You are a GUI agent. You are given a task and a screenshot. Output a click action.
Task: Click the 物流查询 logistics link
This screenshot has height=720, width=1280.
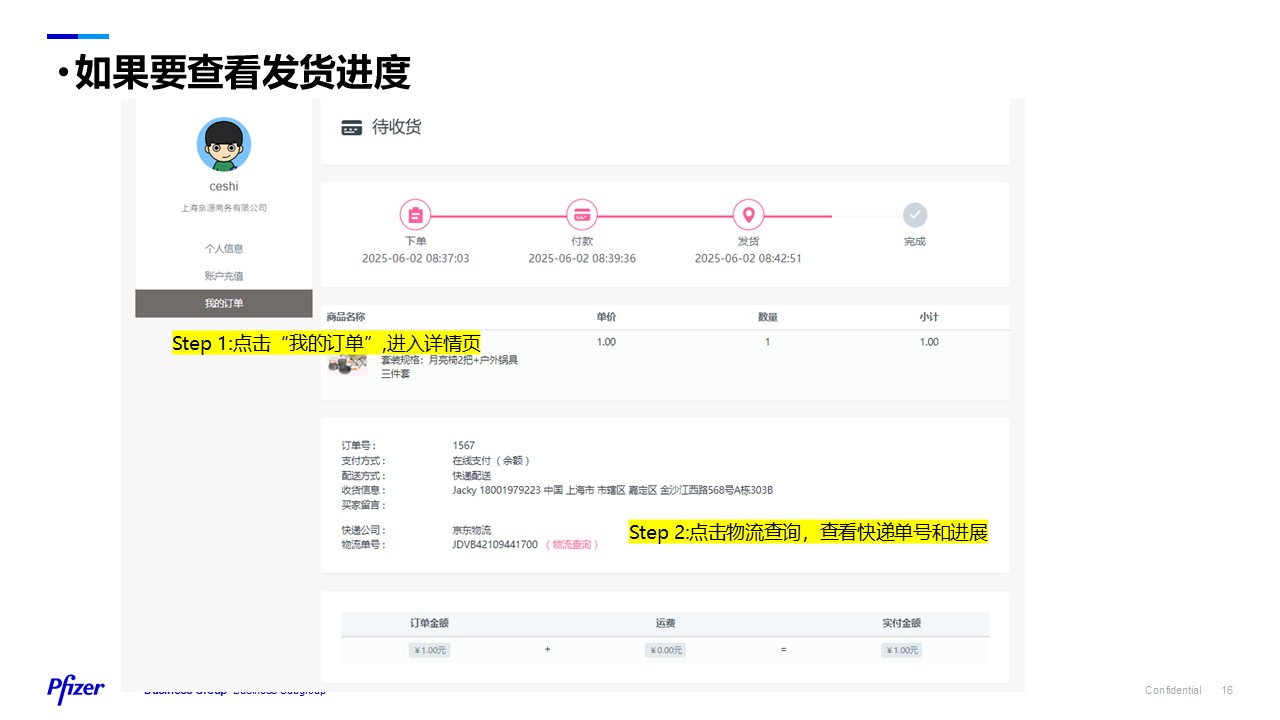572,545
